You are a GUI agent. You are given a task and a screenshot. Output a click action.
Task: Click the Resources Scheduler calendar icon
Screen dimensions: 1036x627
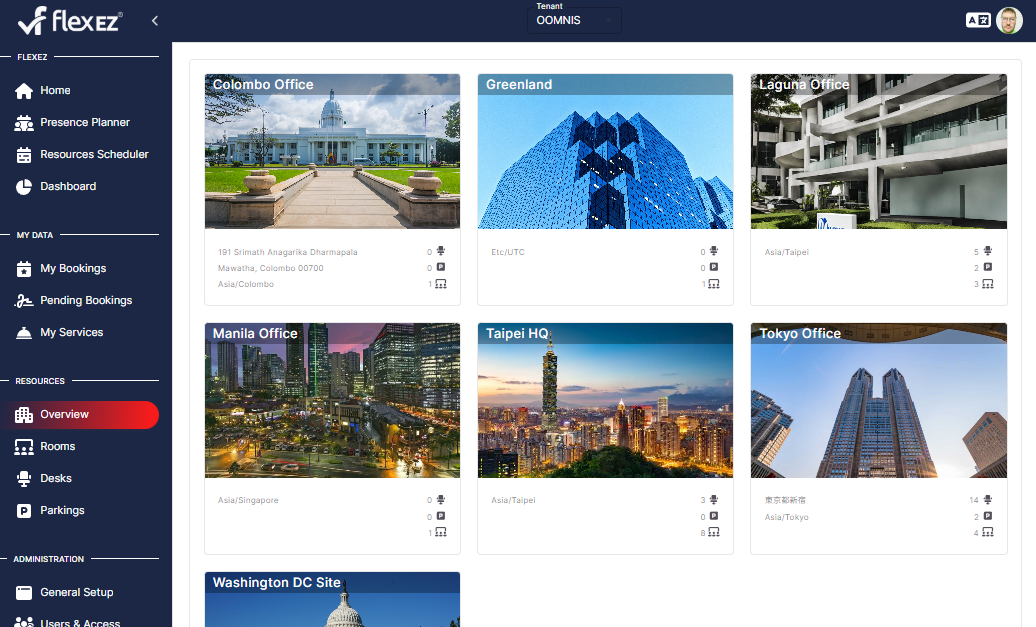click(x=24, y=154)
